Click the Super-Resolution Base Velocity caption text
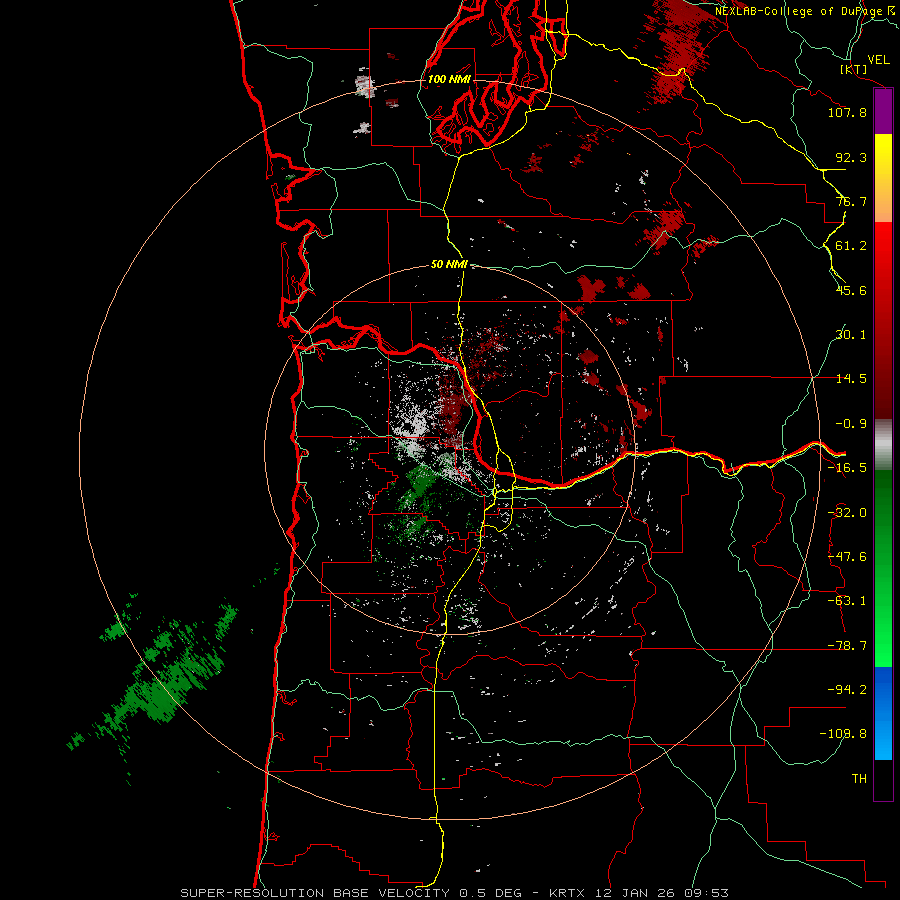 [x=455, y=893]
